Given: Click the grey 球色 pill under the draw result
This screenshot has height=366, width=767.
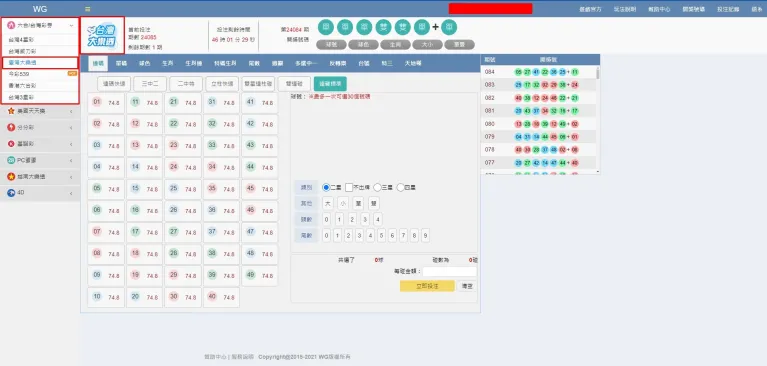Looking at the screenshot, I should [x=363, y=45].
